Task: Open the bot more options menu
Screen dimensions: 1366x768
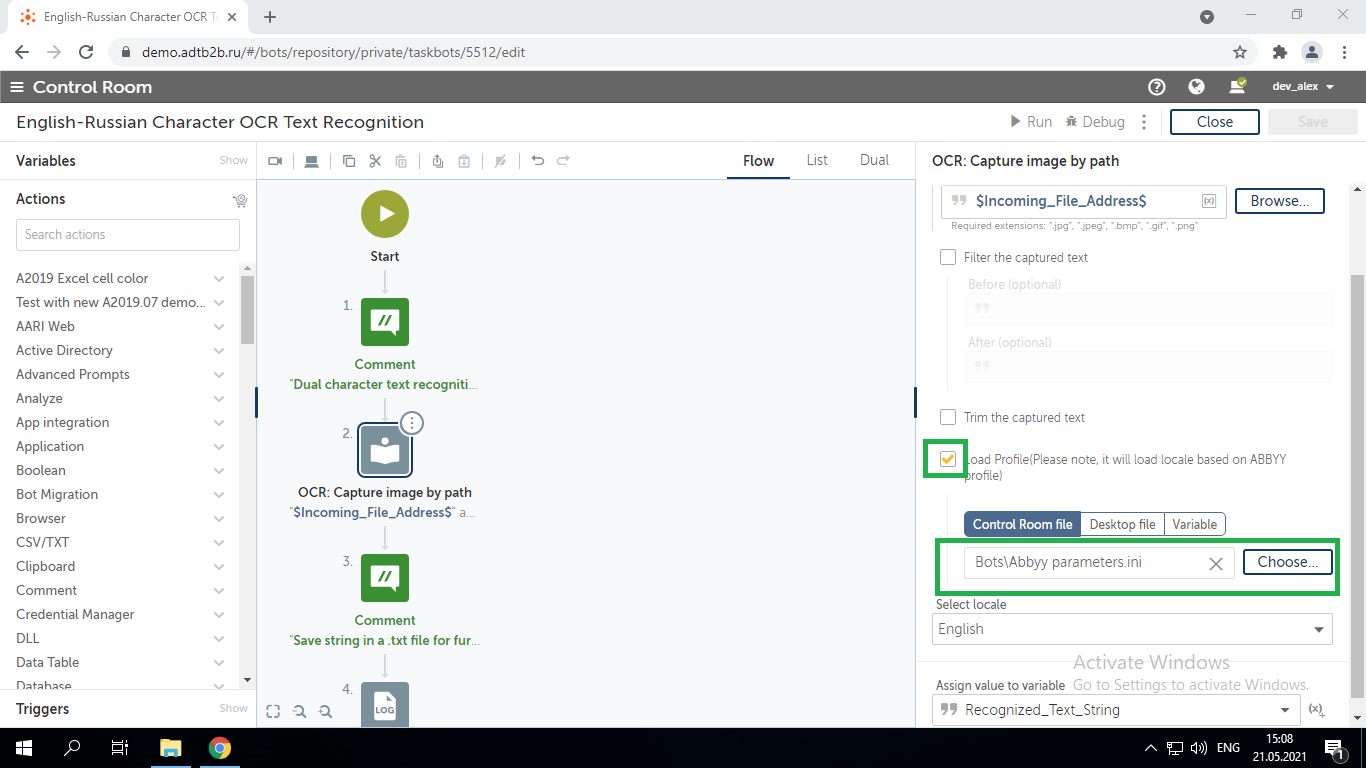Action: click(x=1146, y=122)
